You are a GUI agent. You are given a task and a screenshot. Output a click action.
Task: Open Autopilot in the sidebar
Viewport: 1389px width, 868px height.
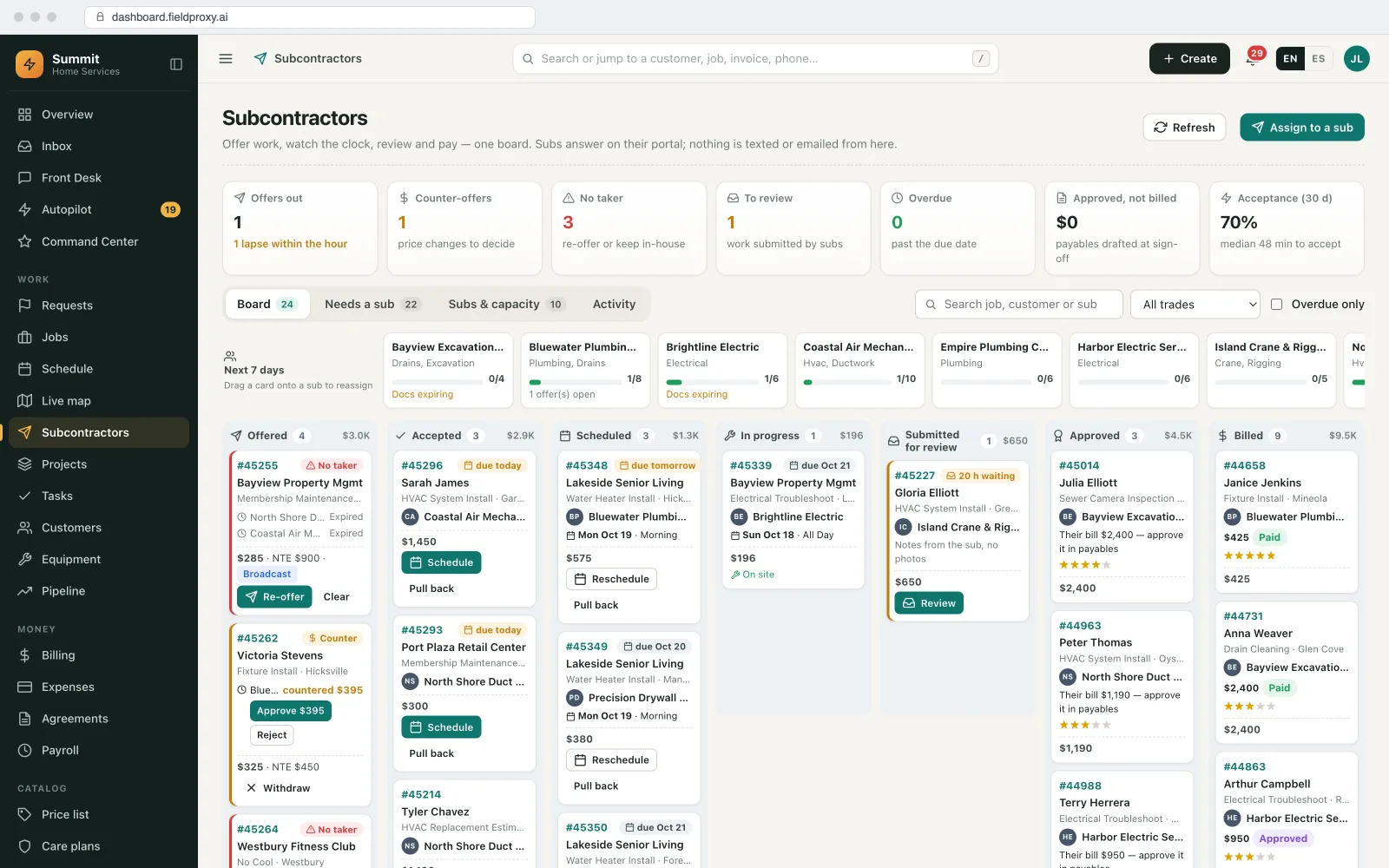tap(99, 209)
